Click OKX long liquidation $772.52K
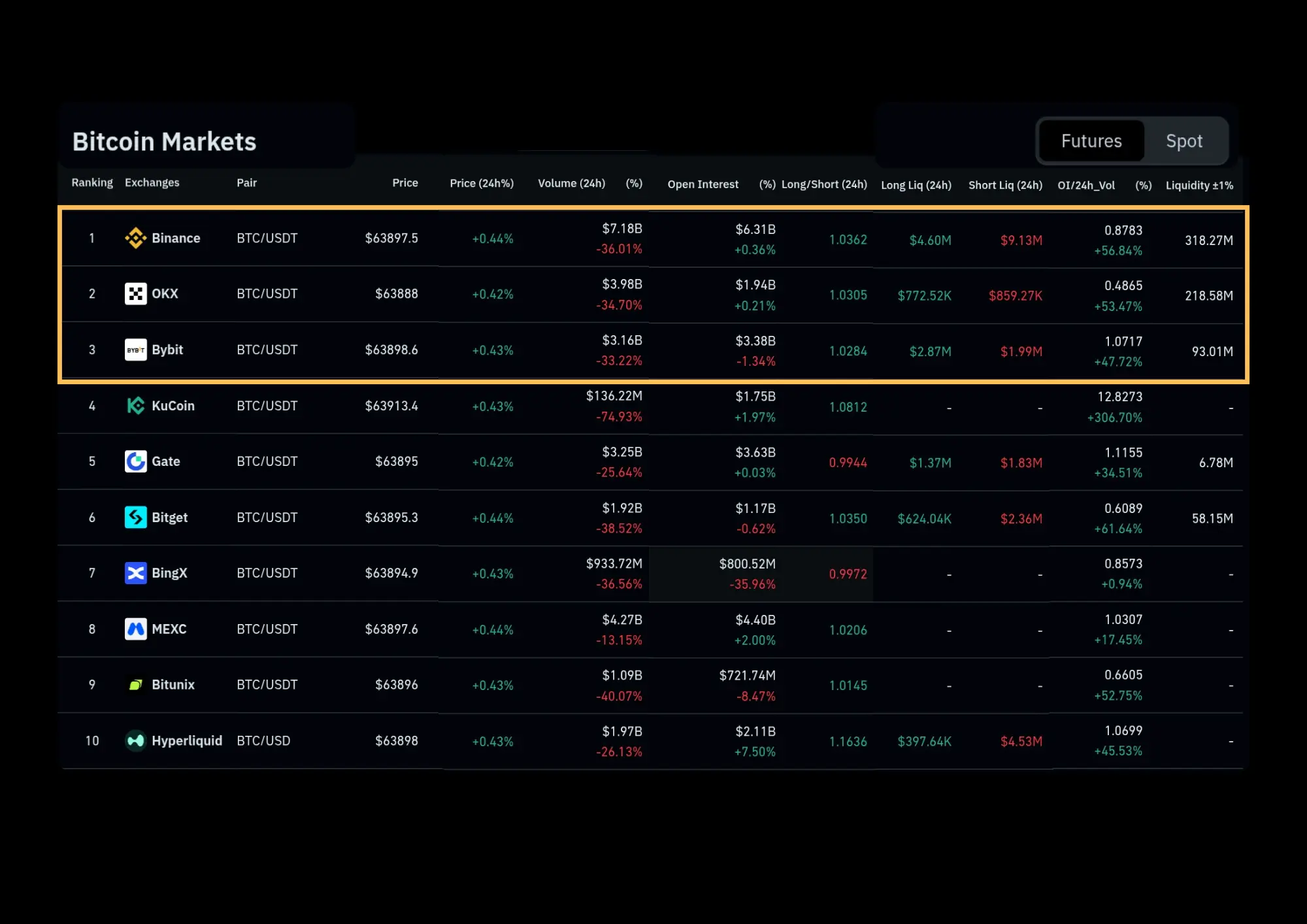The height and width of the screenshot is (924, 1307). coord(924,296)
